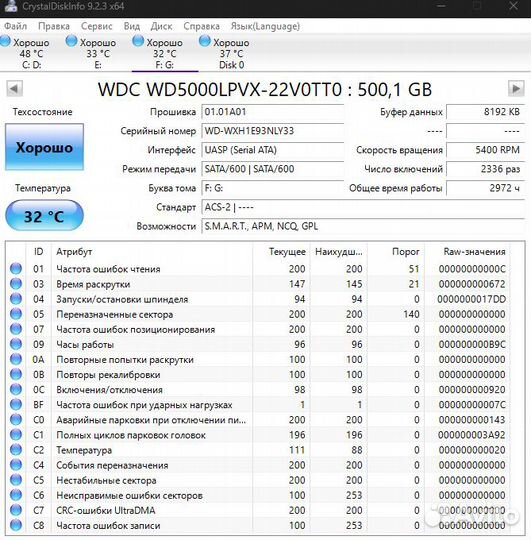Screen dimensions: 531x540
Task: Click the 32 °C temperature button
Action: (44, 216)
